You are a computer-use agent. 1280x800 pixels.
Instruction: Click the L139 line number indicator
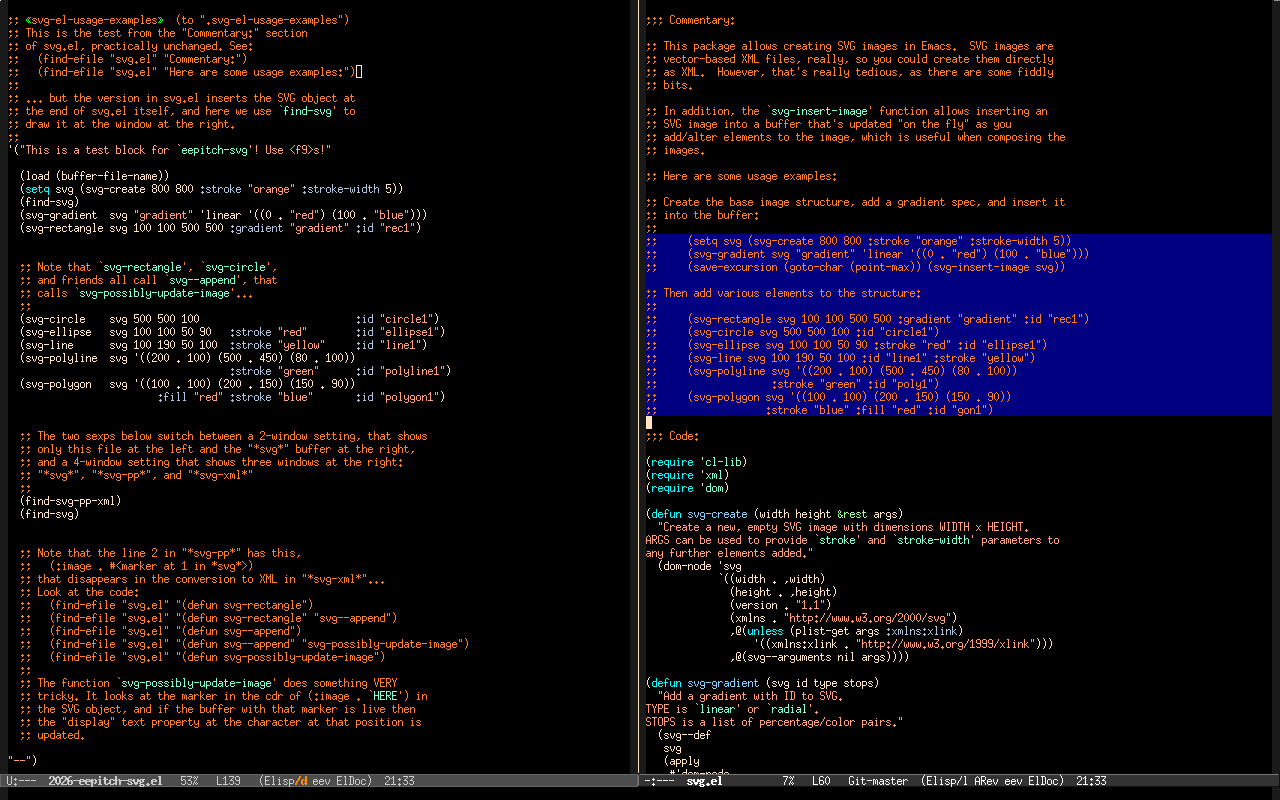pyautogui.click(x=227, y=781)
